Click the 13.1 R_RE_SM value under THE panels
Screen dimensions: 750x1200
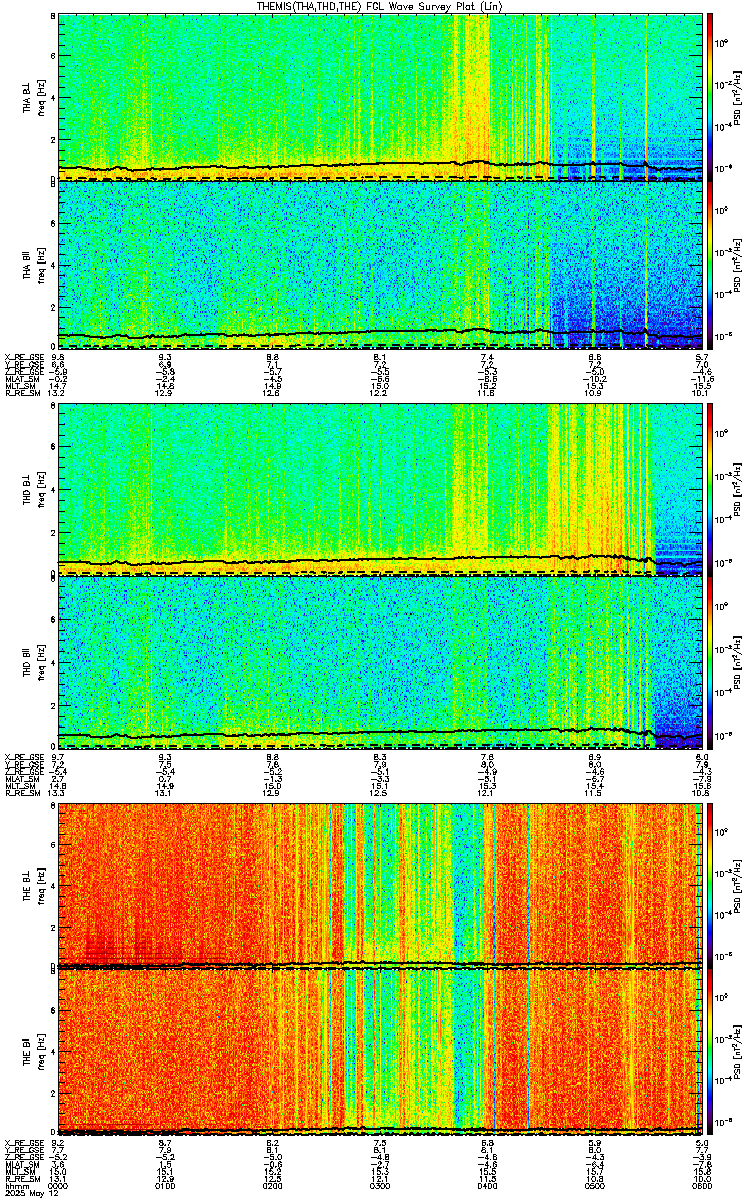point(58,1180)
